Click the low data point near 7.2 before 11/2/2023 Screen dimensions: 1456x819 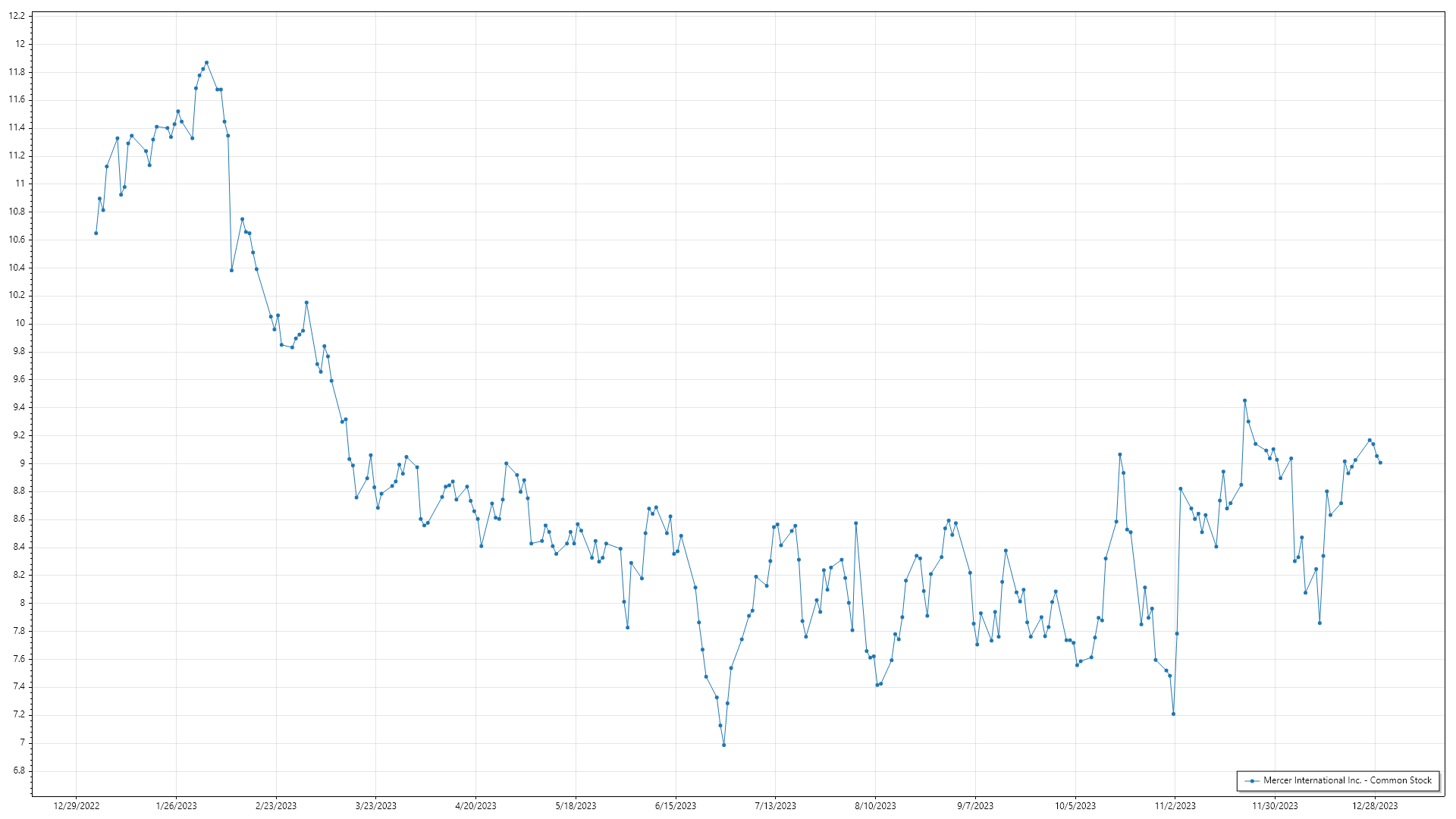click(1173, 714)
